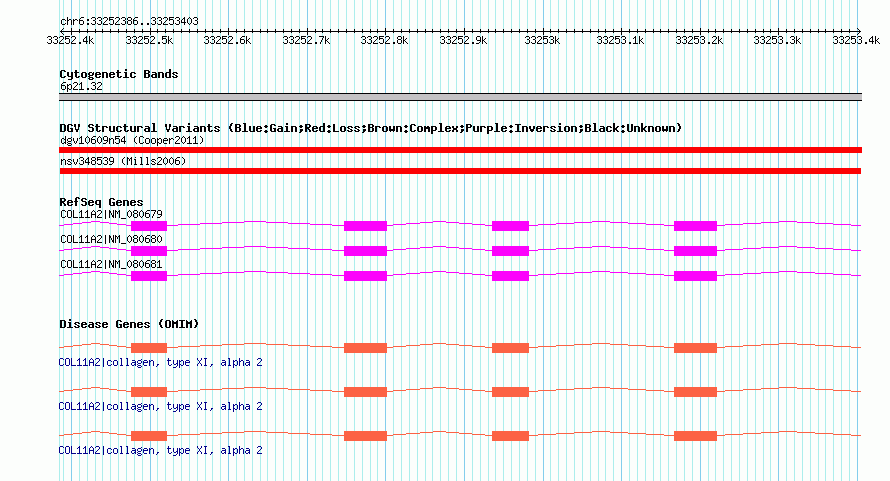
Task: Select top OMIM gene exon at 33253.2k
Action: click(695, 348)
